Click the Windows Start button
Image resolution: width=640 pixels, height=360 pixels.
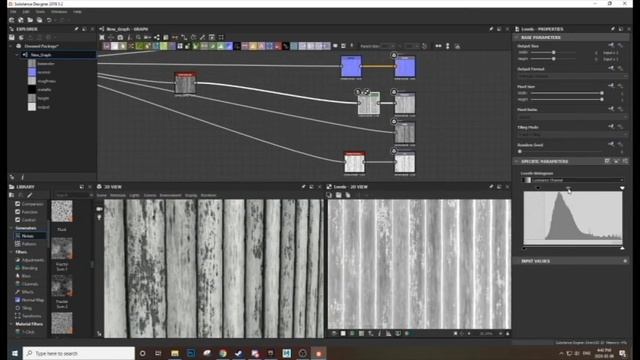pos(15,353)
